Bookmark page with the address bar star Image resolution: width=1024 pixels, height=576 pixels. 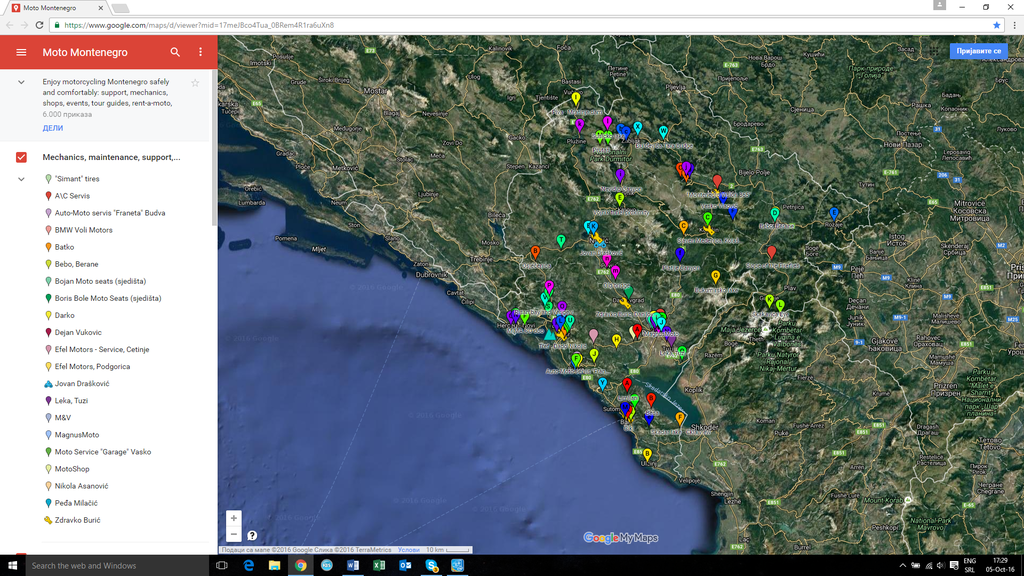pos(996,25)
